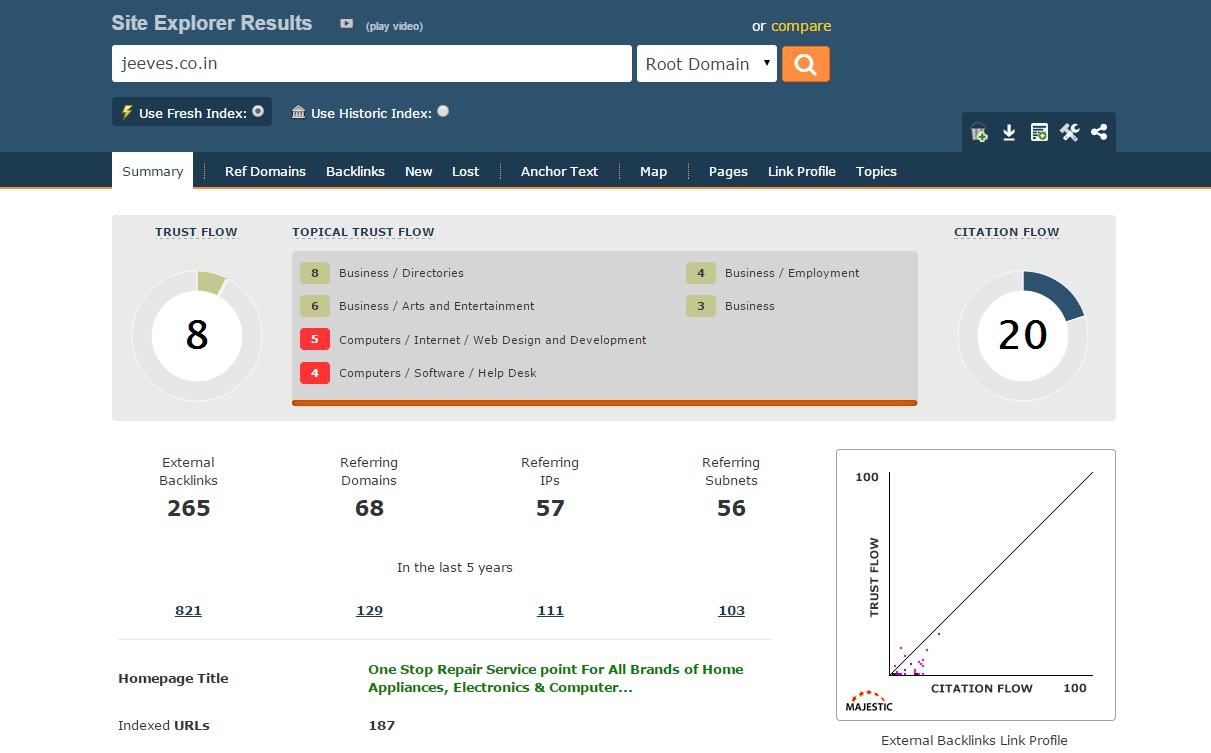Screen dimensions: 1211x753
Task: Click the (play video) link text
Action: click(x=394, y=26)
